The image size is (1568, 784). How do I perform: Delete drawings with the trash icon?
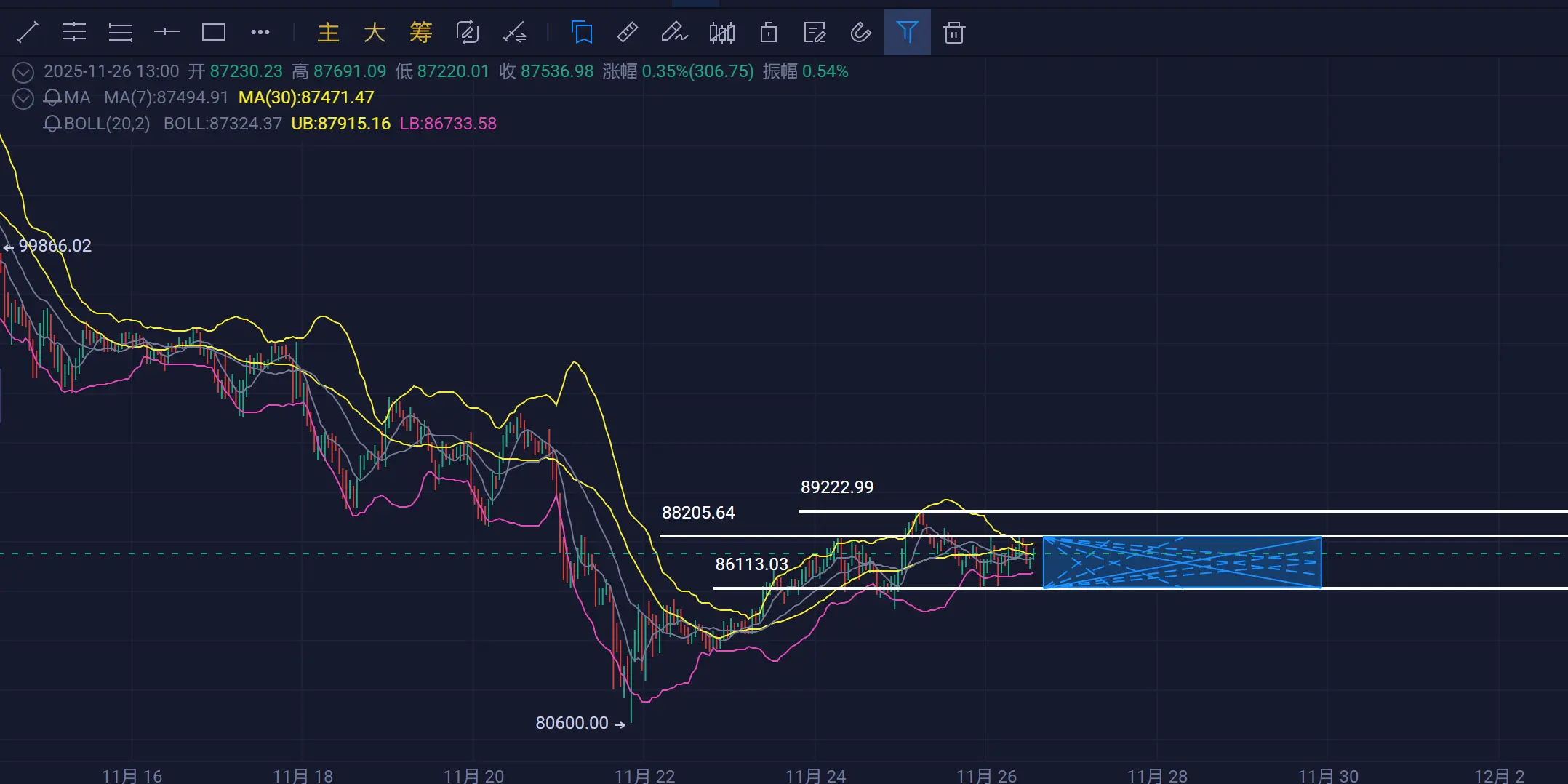click(954, 33)
